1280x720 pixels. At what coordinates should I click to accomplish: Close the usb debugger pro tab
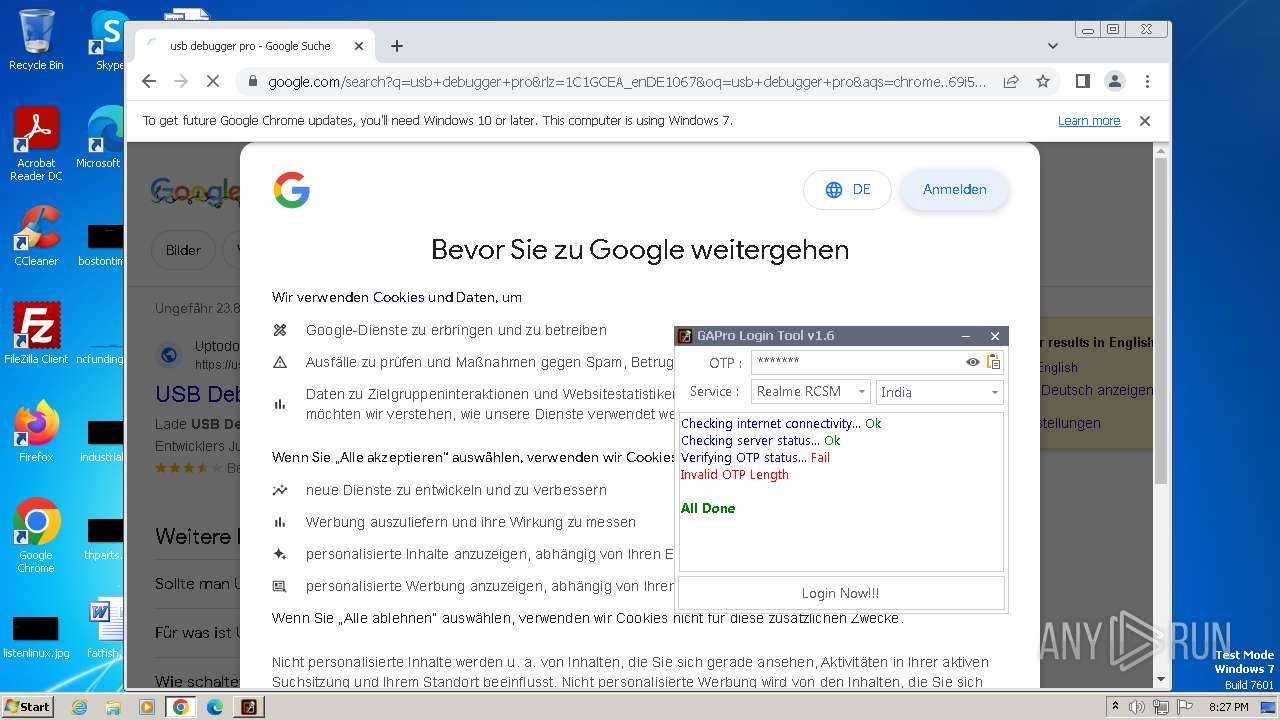(359, 46)
